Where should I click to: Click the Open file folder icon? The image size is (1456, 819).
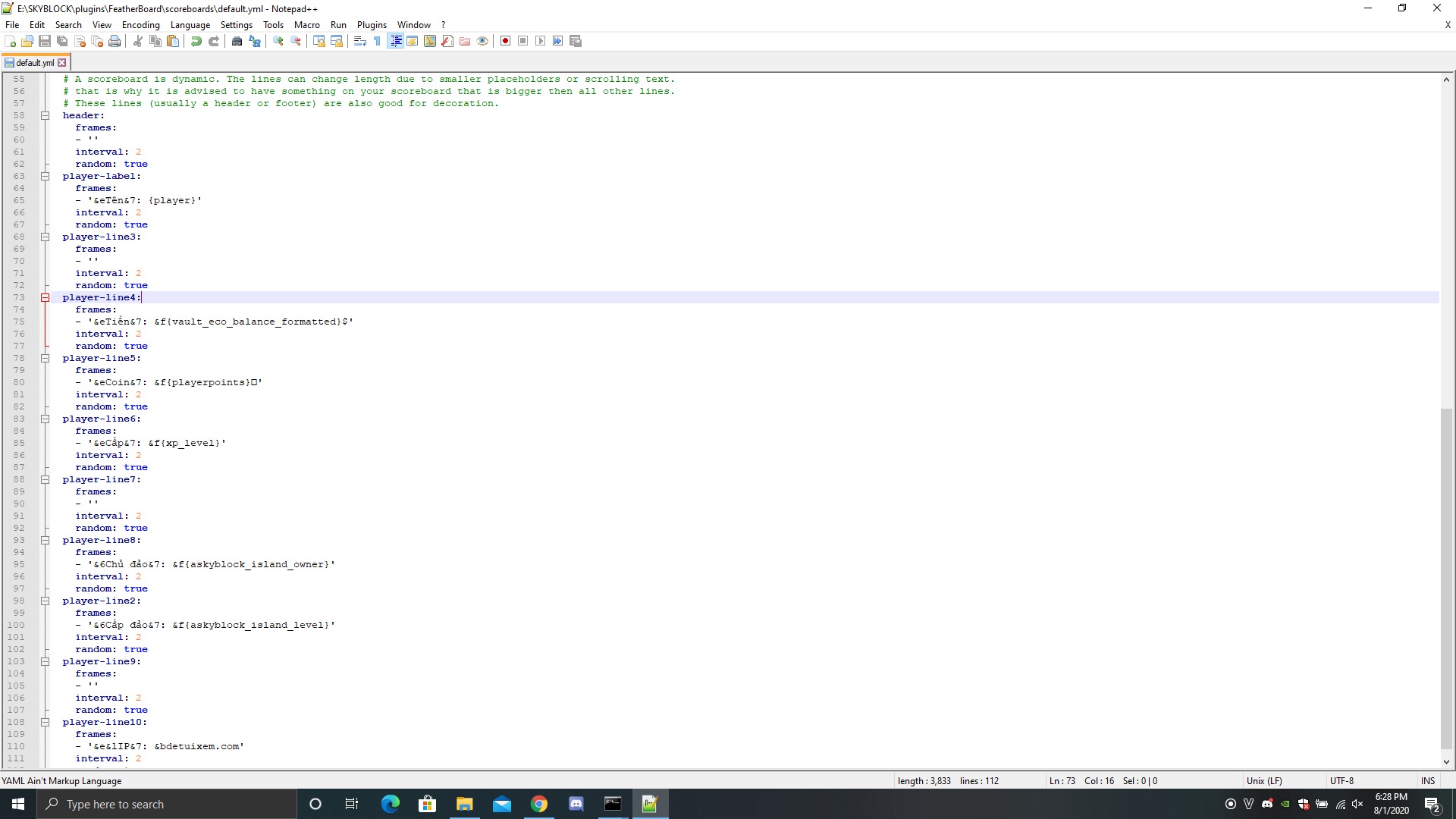click(x=27, y=41)
